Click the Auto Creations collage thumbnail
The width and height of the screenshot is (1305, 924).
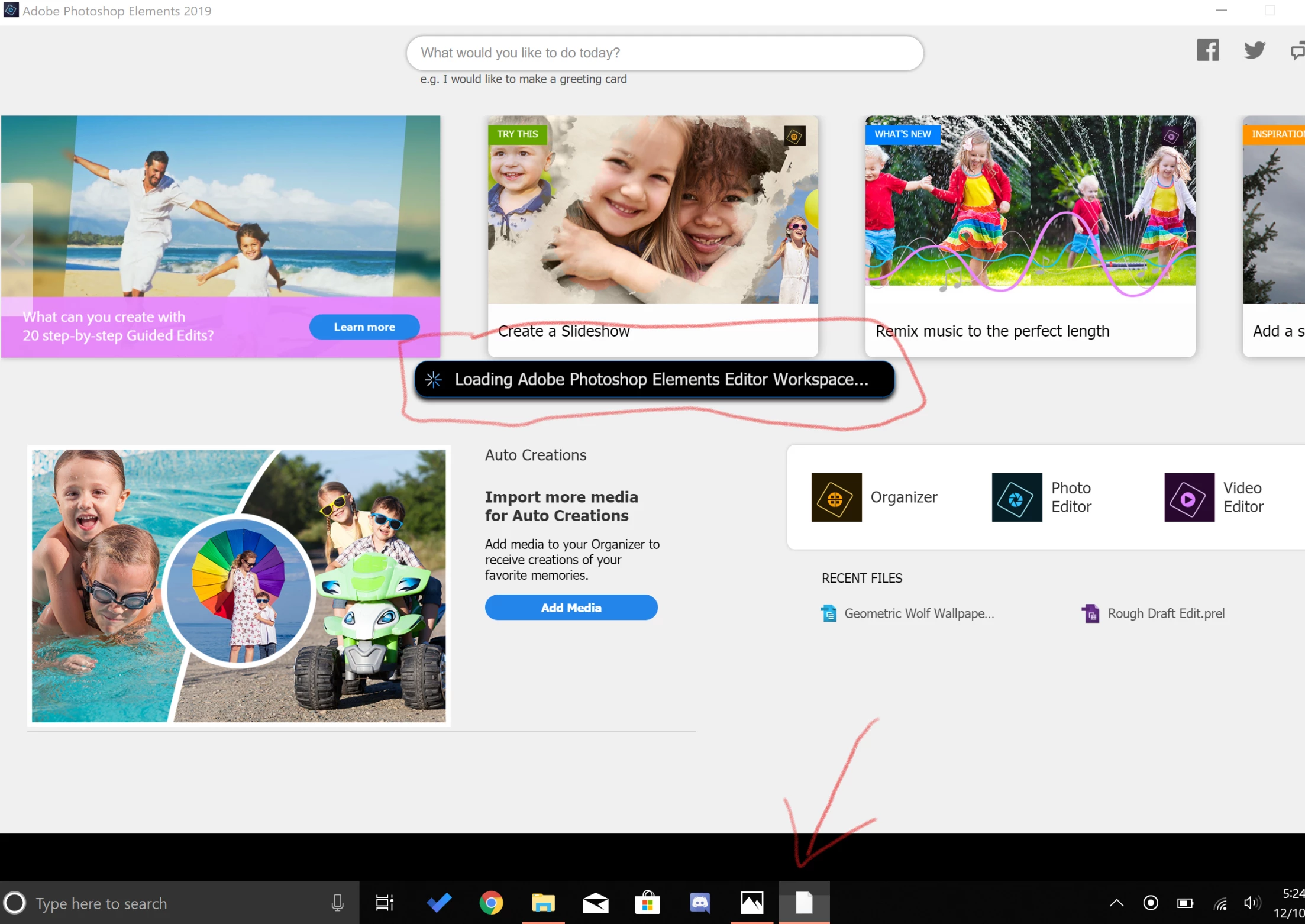pyautogui.click(x=238, y=586)
